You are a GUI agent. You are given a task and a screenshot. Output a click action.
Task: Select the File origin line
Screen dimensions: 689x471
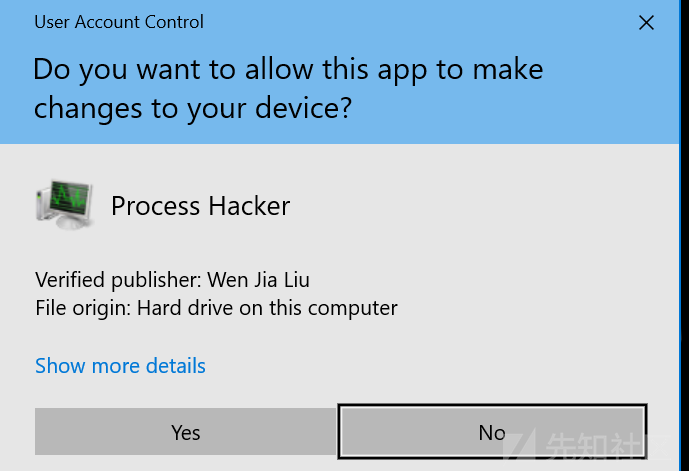coord(216,308)
